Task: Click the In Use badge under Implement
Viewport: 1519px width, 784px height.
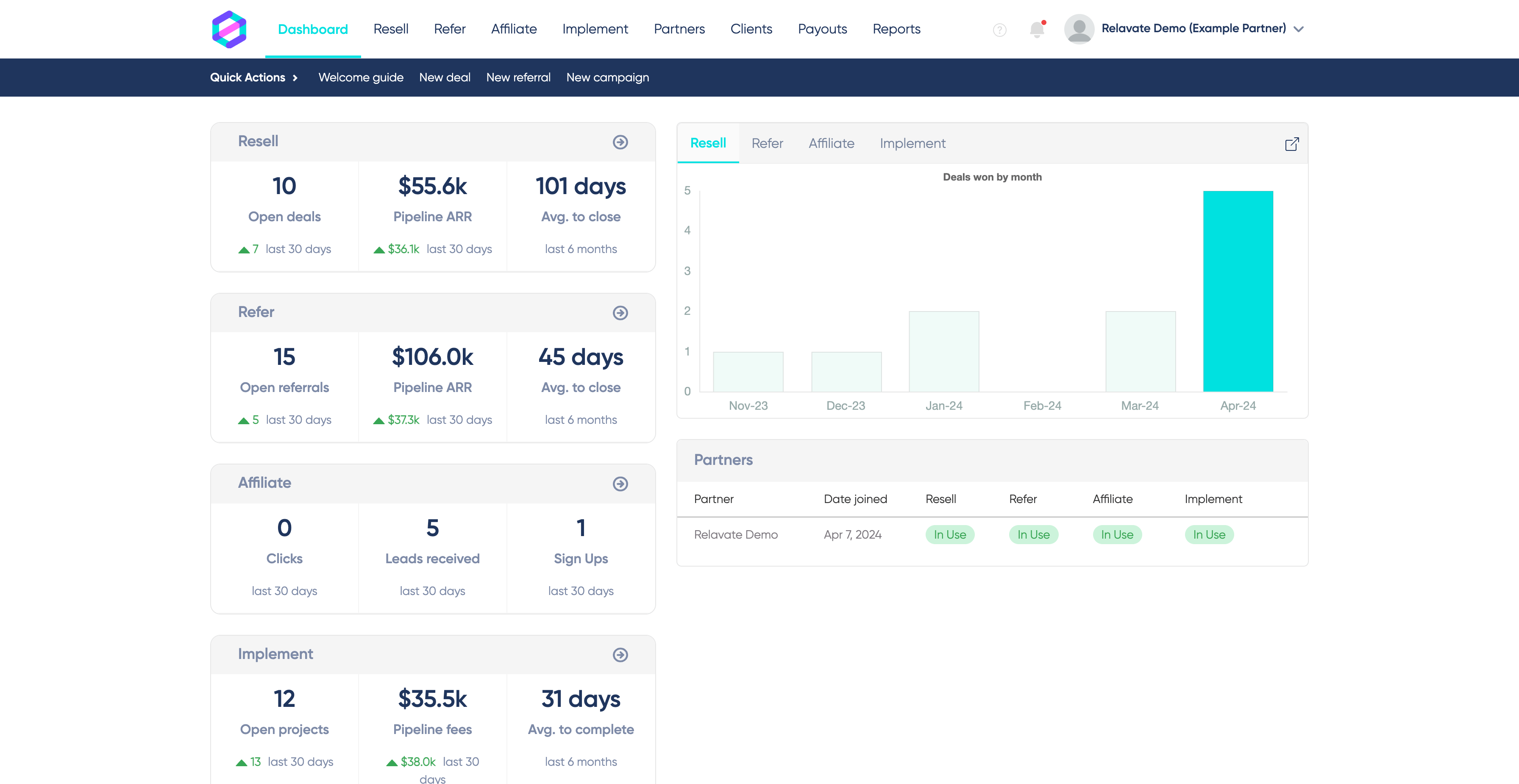Action: pos(1209,535)
